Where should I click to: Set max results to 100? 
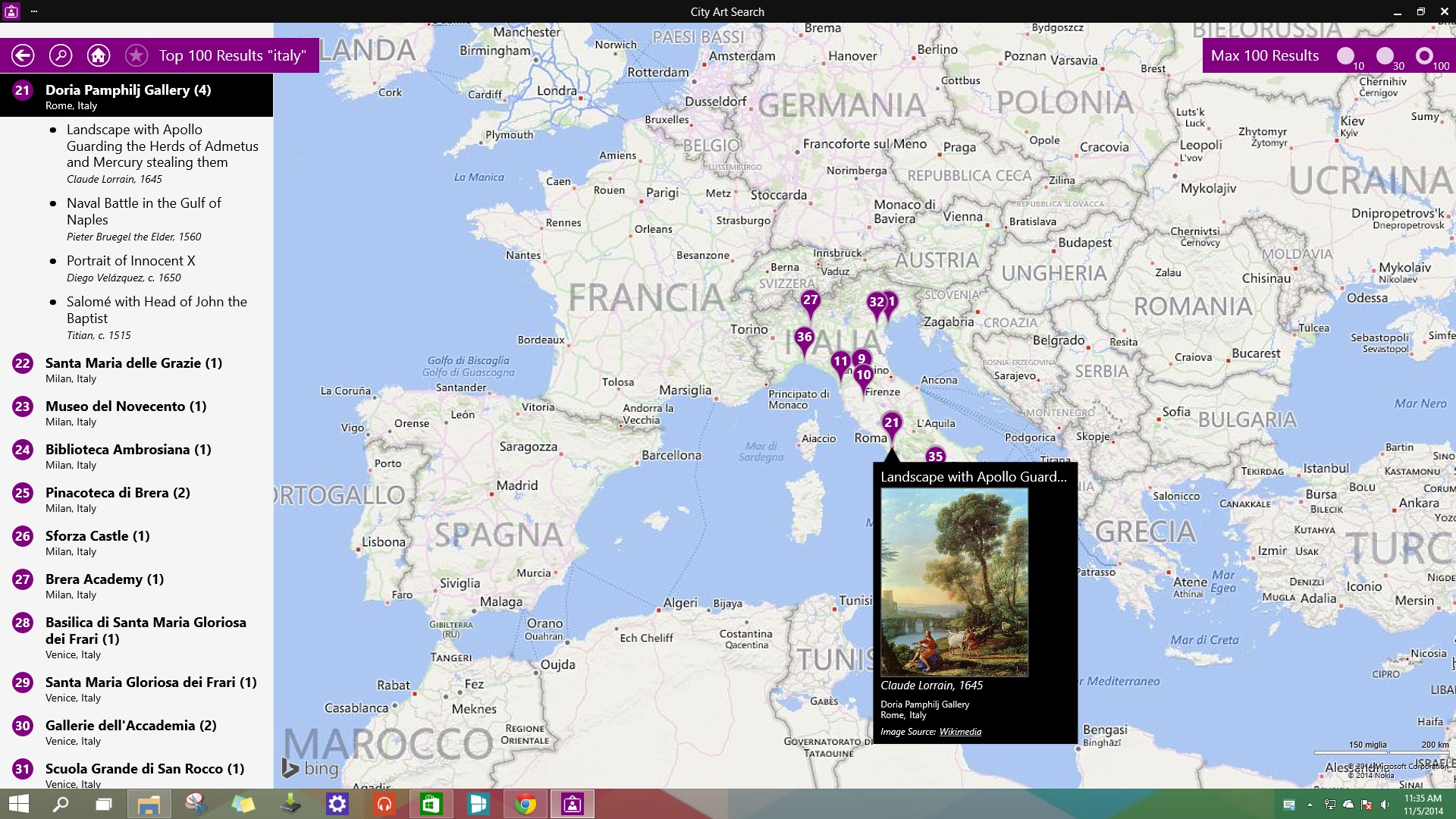pos(1425,55)
